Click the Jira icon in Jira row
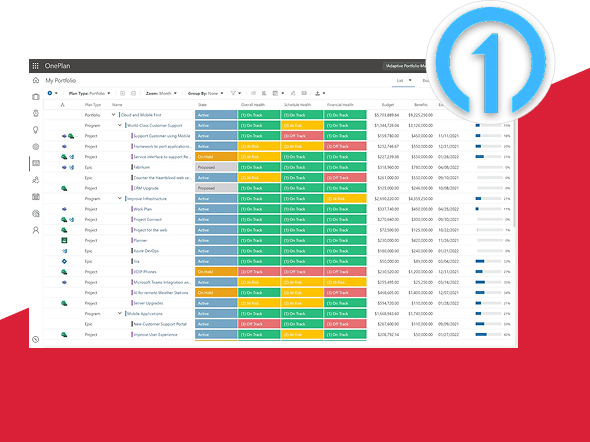 (x=64, y=261)
